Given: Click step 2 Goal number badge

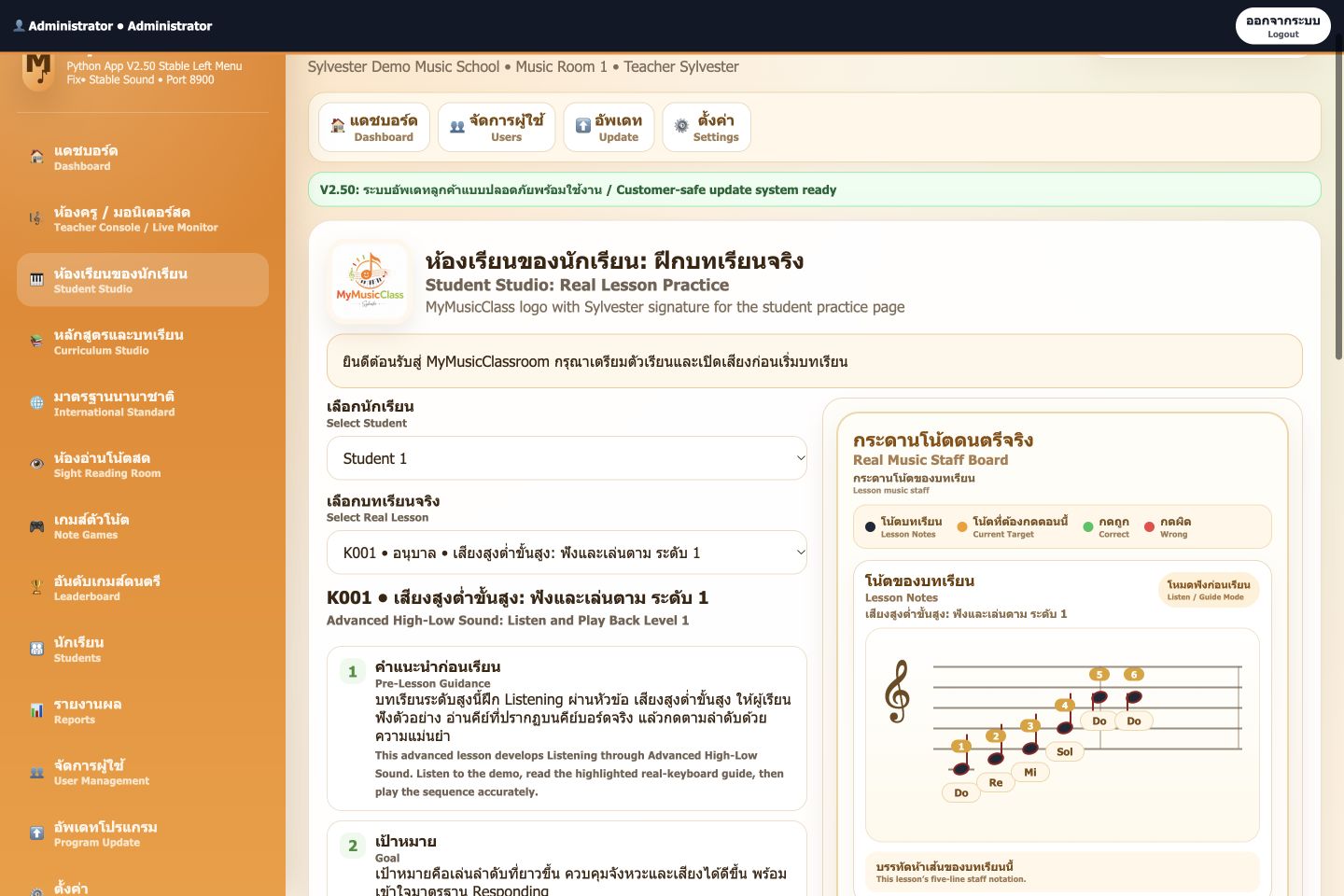Looking at the screenshot, I should (x=353, y=846).
